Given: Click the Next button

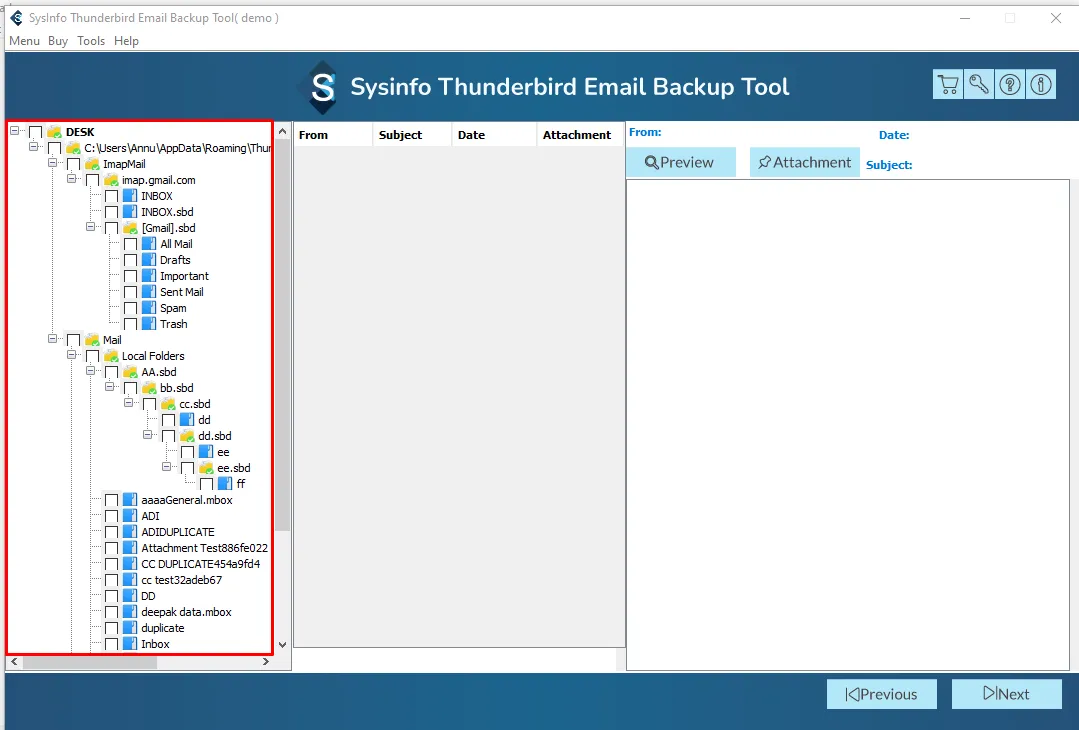Looking at the screenshot, I should 1006,694.
